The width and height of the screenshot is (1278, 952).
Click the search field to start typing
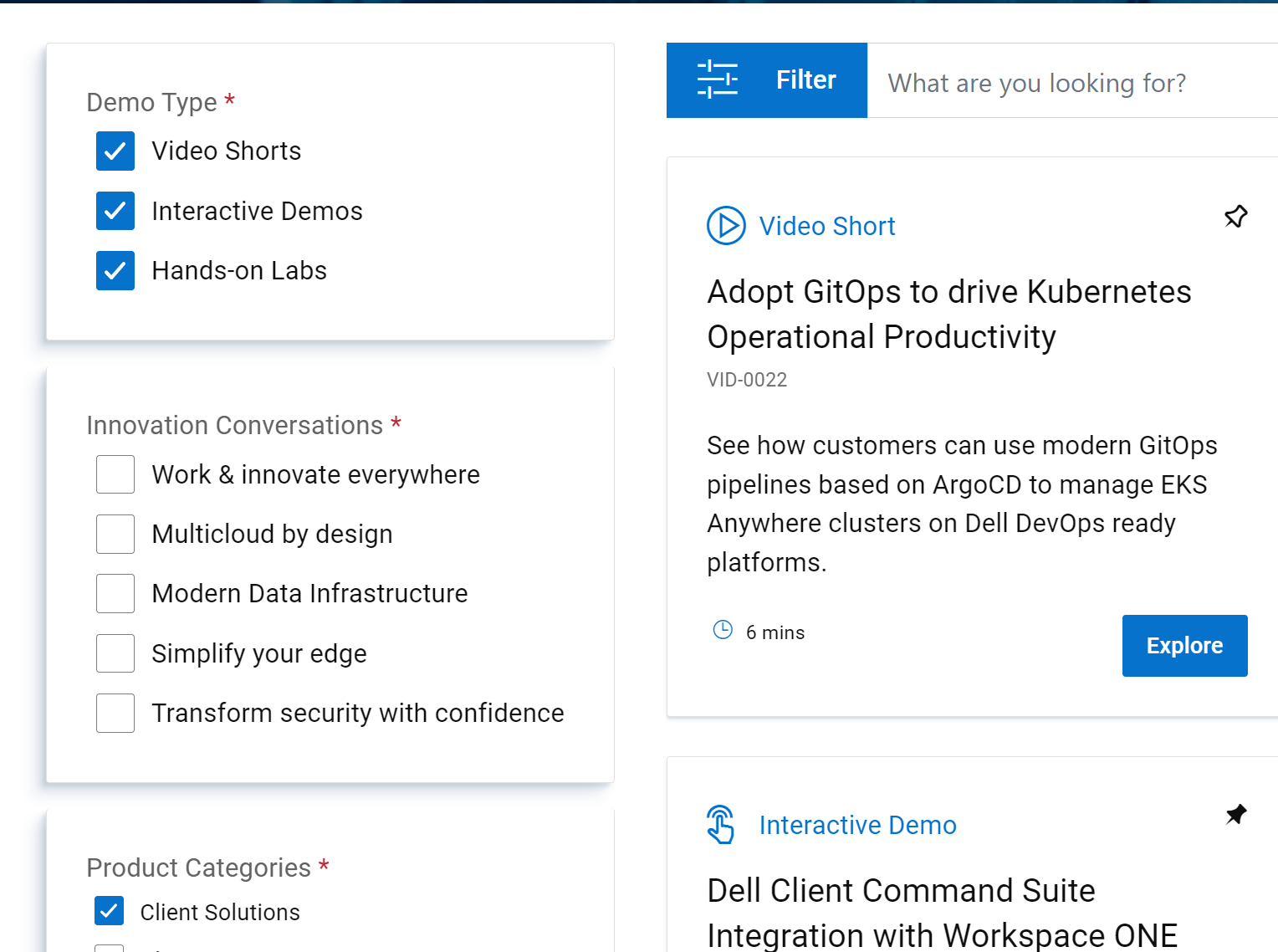[x=1037, y=82]
